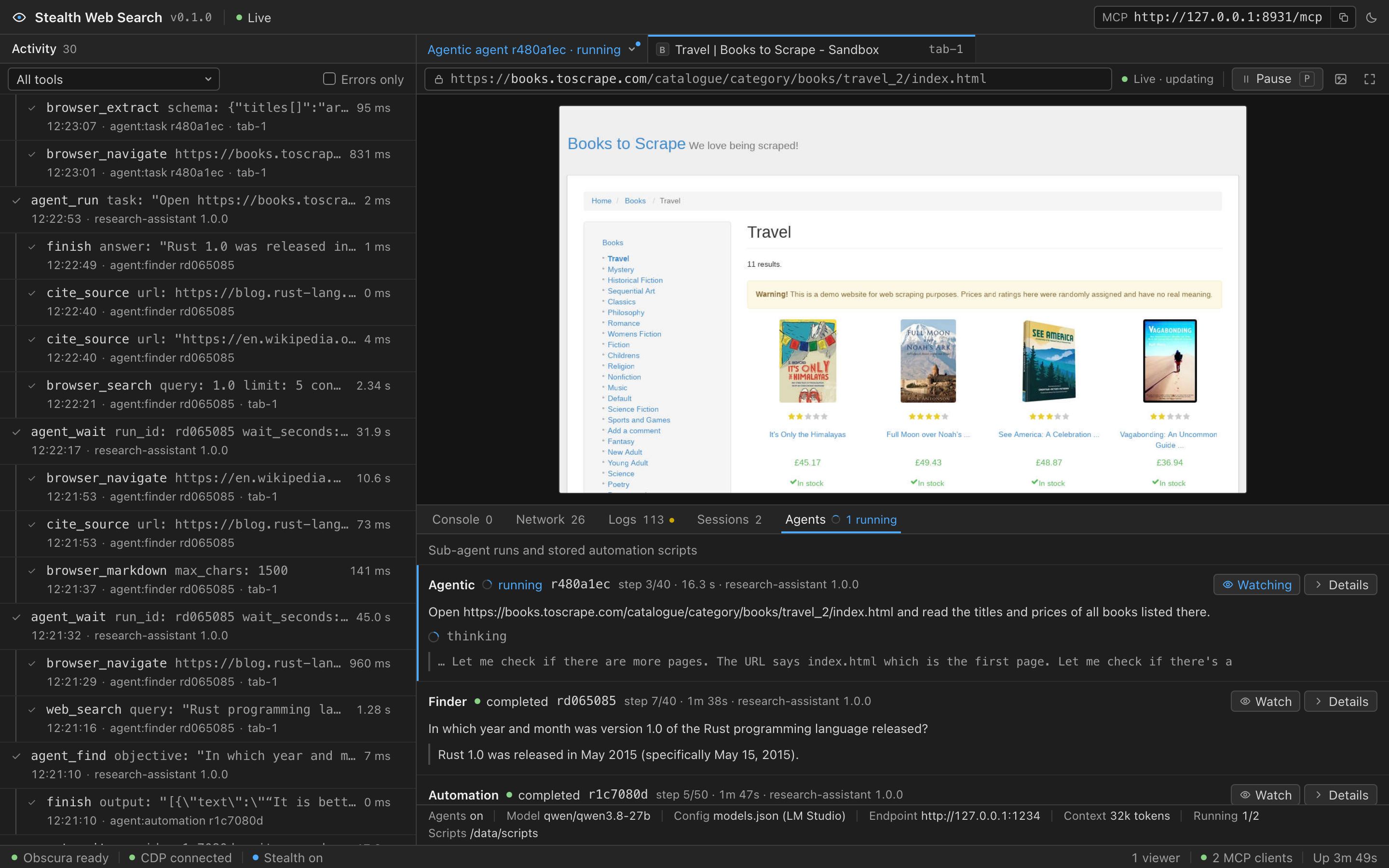Click the running spinner icon beside Agentic
This screenshot has width=1389, height=868.
(487, 584)
